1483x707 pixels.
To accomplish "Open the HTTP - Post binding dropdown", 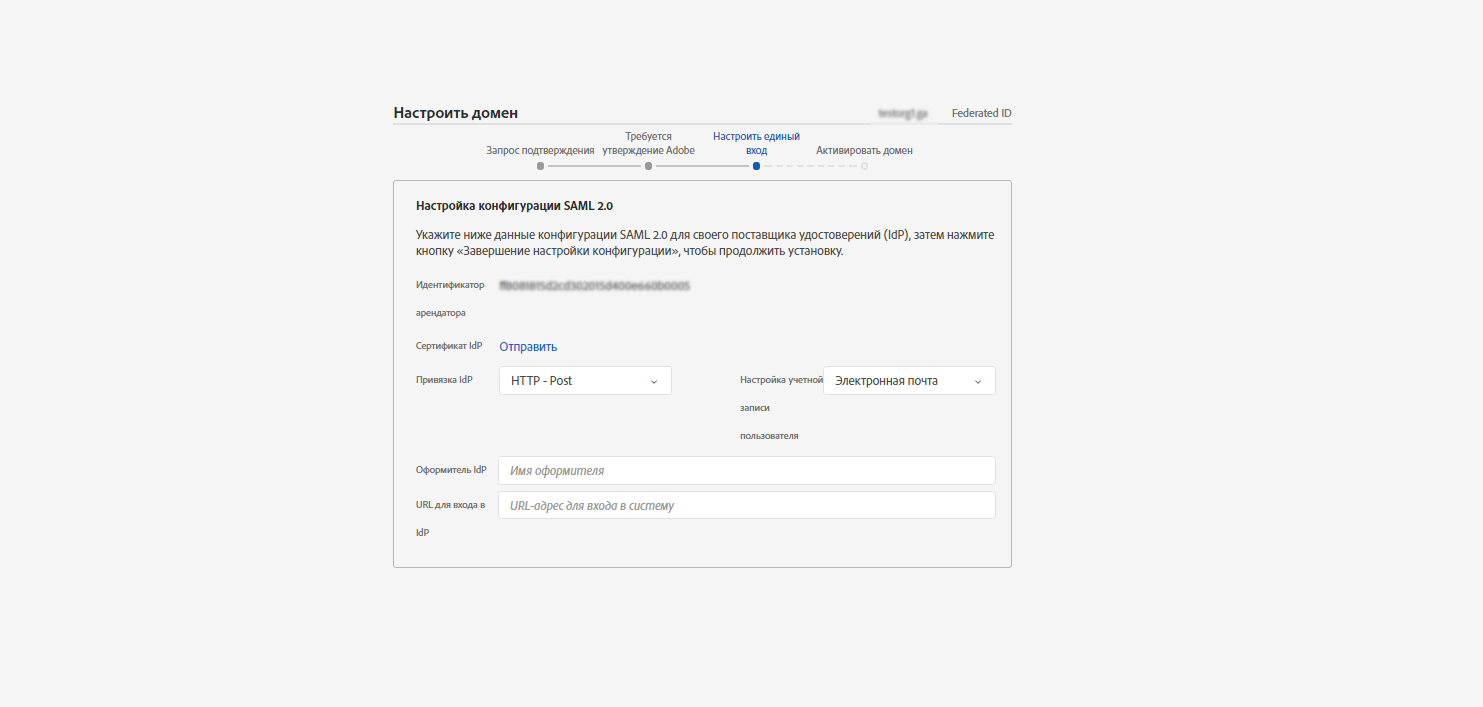I will (585, 381).
